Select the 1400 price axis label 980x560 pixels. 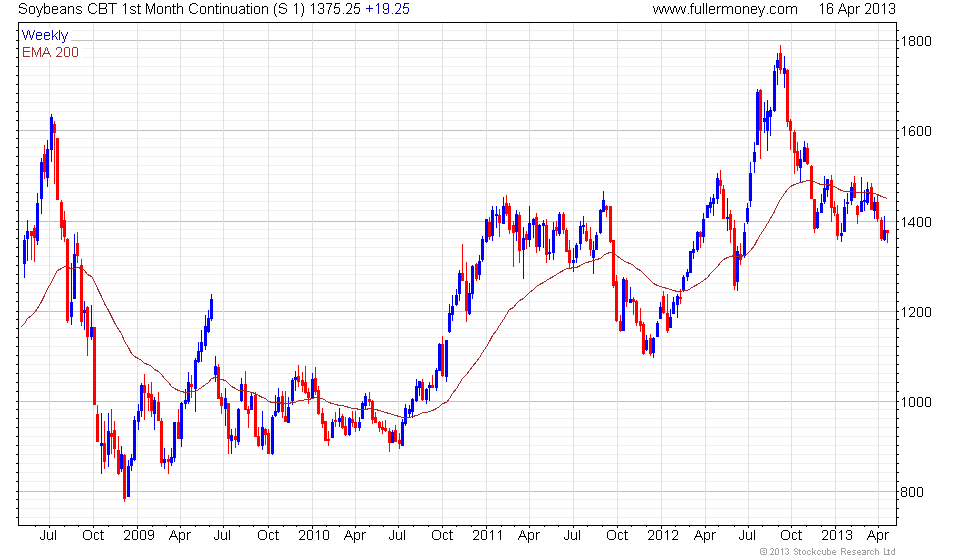click(919, 222)
